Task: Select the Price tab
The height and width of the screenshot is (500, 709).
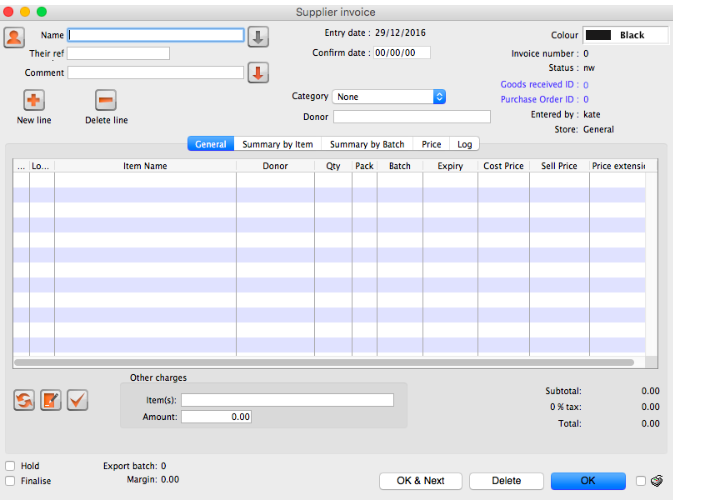Action: [431, 145]
